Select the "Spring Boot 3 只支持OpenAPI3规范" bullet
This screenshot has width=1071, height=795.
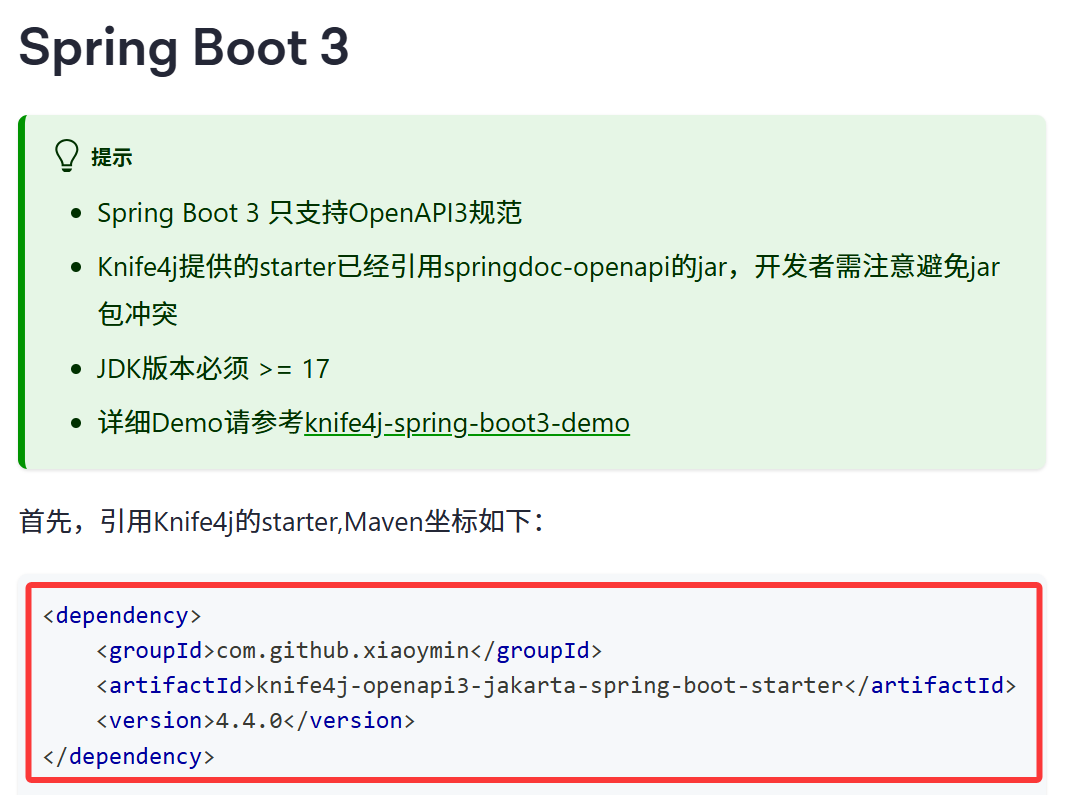click(x=309, y=213)
